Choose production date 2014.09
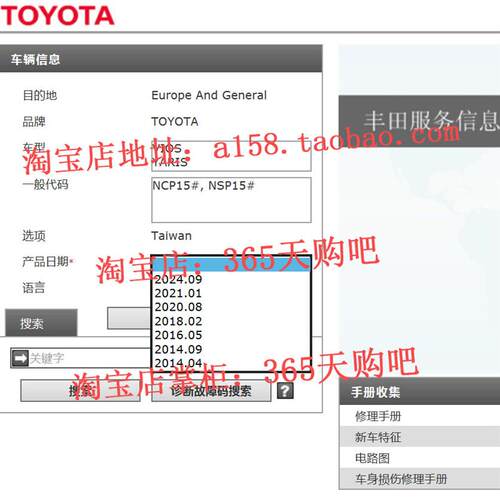500x500 pixels. 178,349
